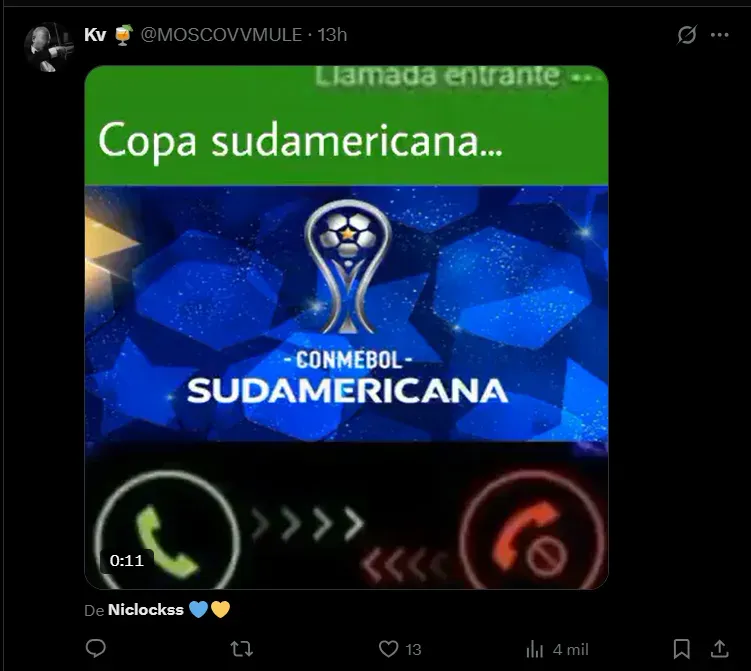Open the Grok explain-post icon
751x671 pixels.
(x=687, y=34)
